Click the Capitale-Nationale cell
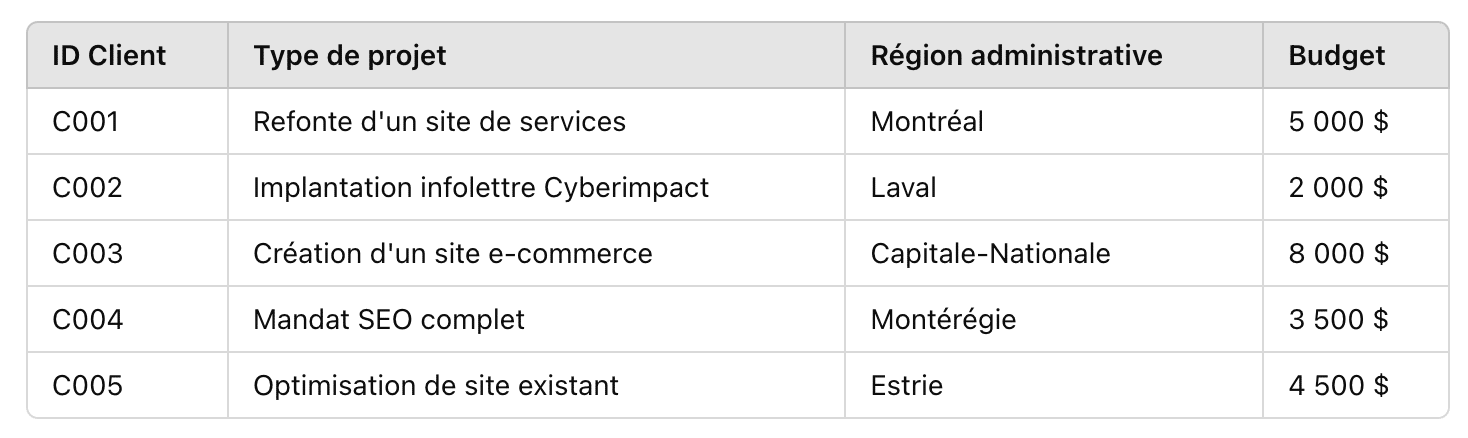The width and height of the screenshot is (1468, 438). pos(1054,253)
